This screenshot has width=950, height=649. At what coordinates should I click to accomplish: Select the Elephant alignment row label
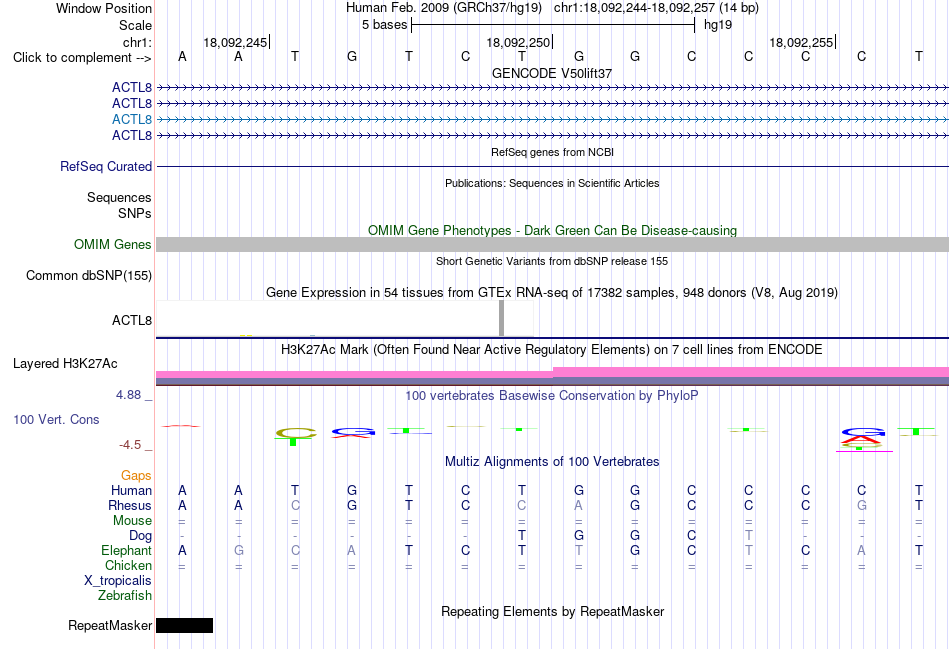point(126,550)
